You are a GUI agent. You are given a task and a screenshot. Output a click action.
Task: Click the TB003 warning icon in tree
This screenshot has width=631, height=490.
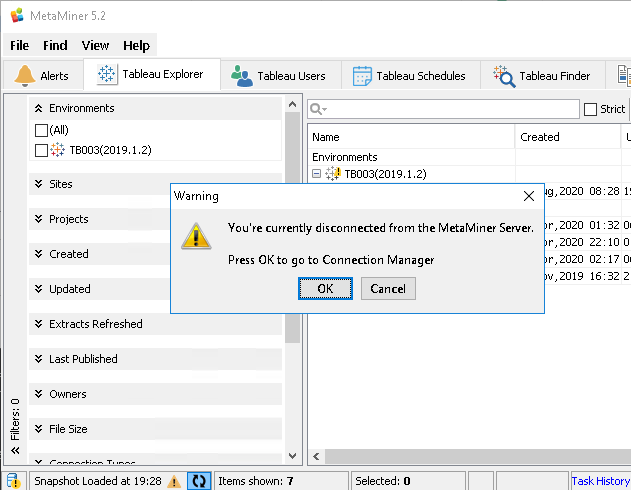coord(333,174)
